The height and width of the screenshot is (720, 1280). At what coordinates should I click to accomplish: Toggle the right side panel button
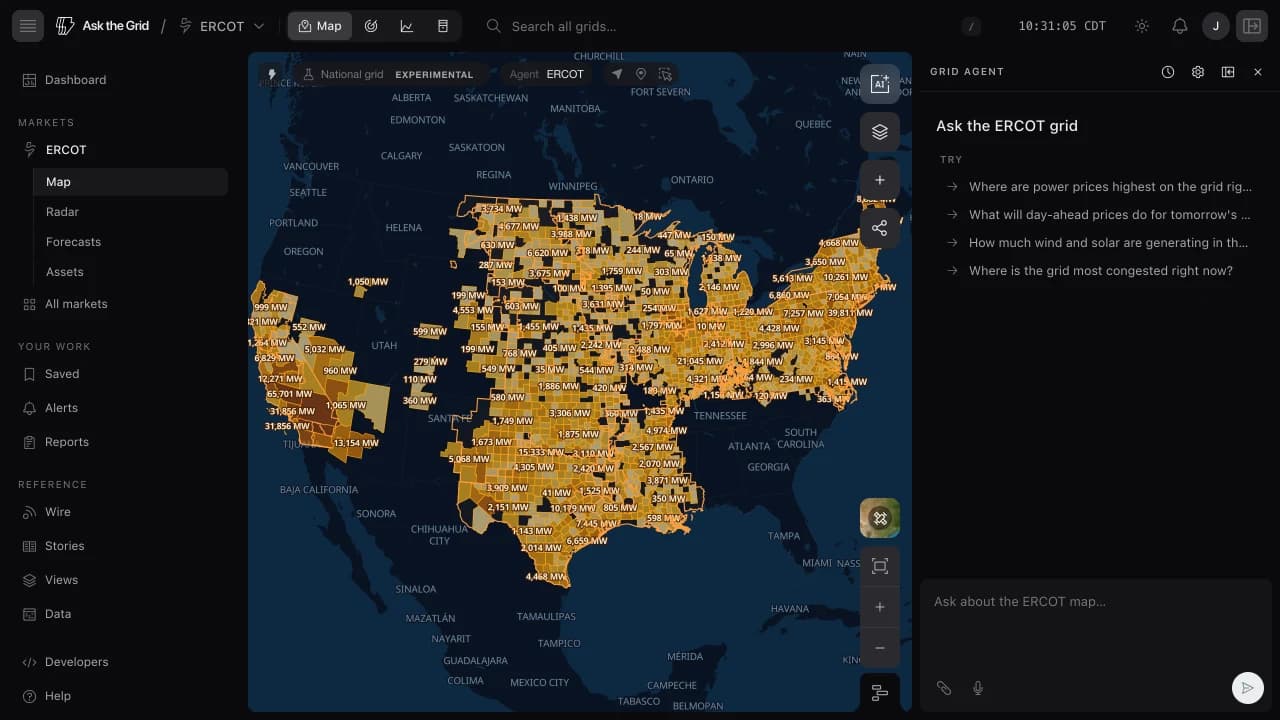click(1252, 26)
